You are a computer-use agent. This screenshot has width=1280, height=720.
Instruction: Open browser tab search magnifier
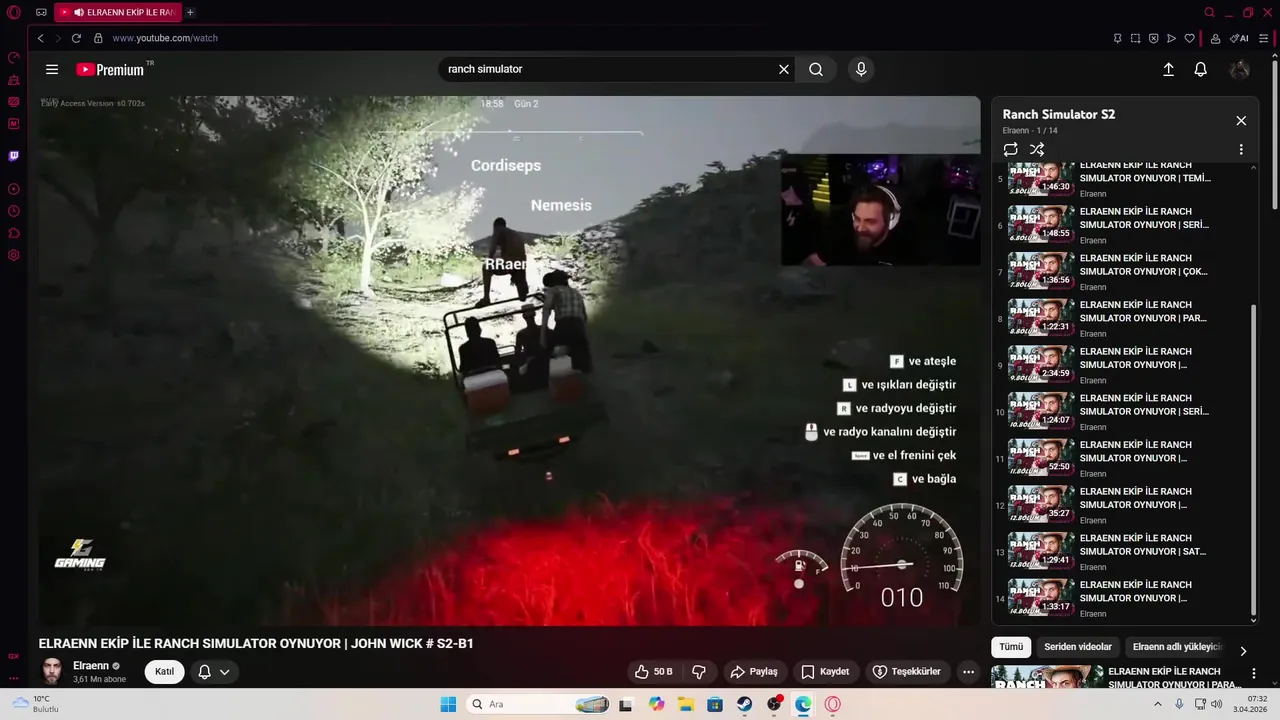[x=1209, y=12]
